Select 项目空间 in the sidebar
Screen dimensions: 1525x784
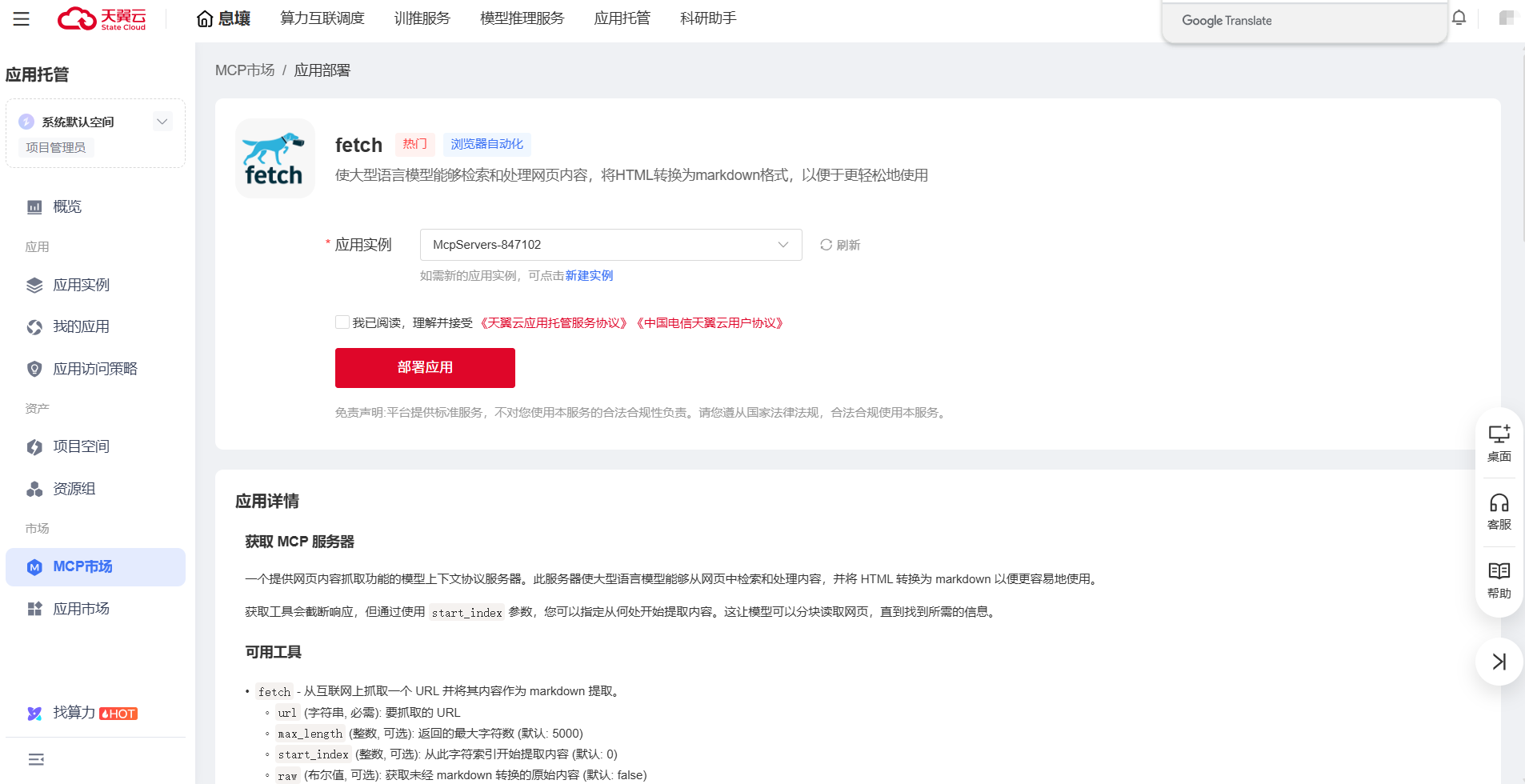[95, 447]
